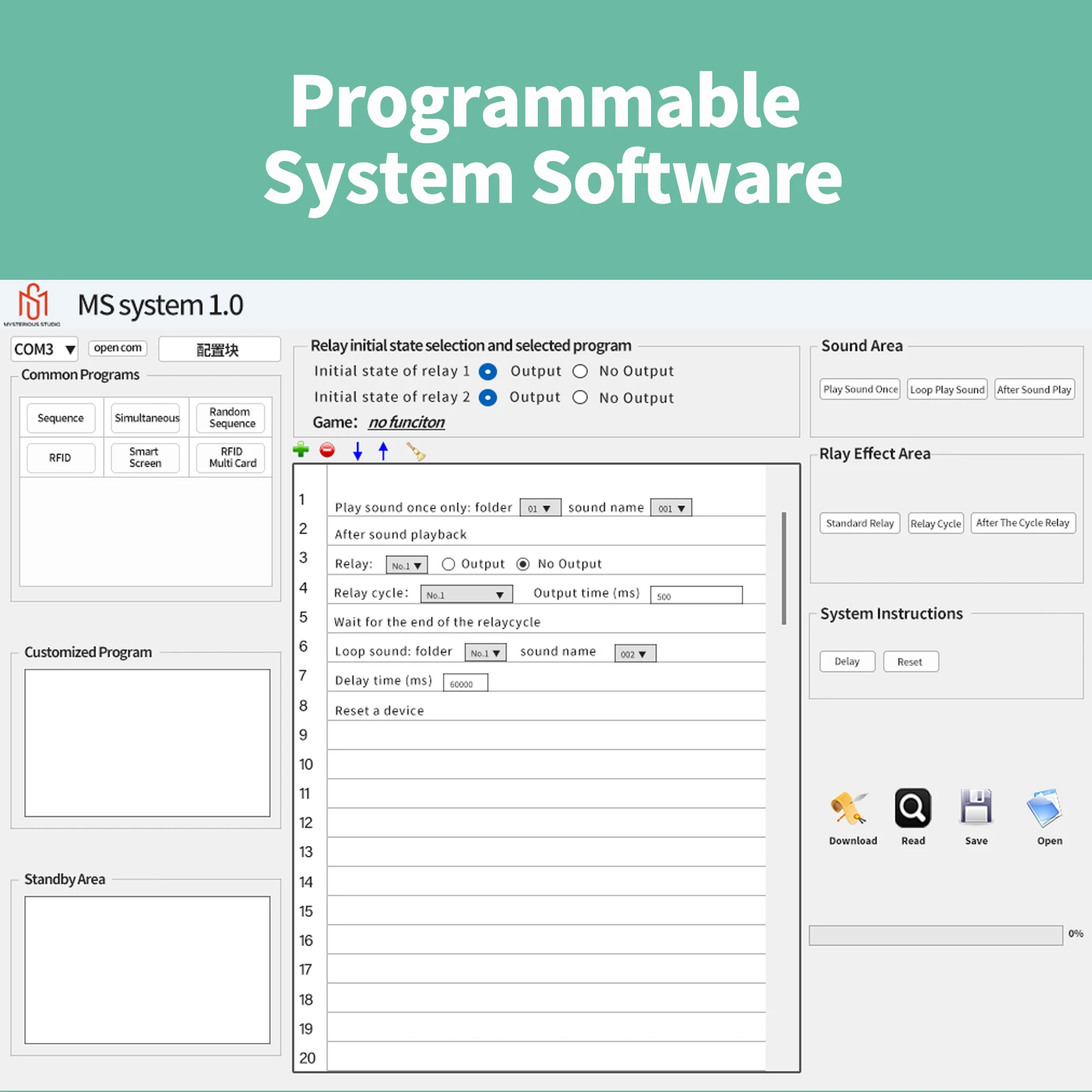Click the MS Mysterious Studio logo
Image resolution: width=1092 pixels, height=1092 pixels.
click(x=33, y=304)
